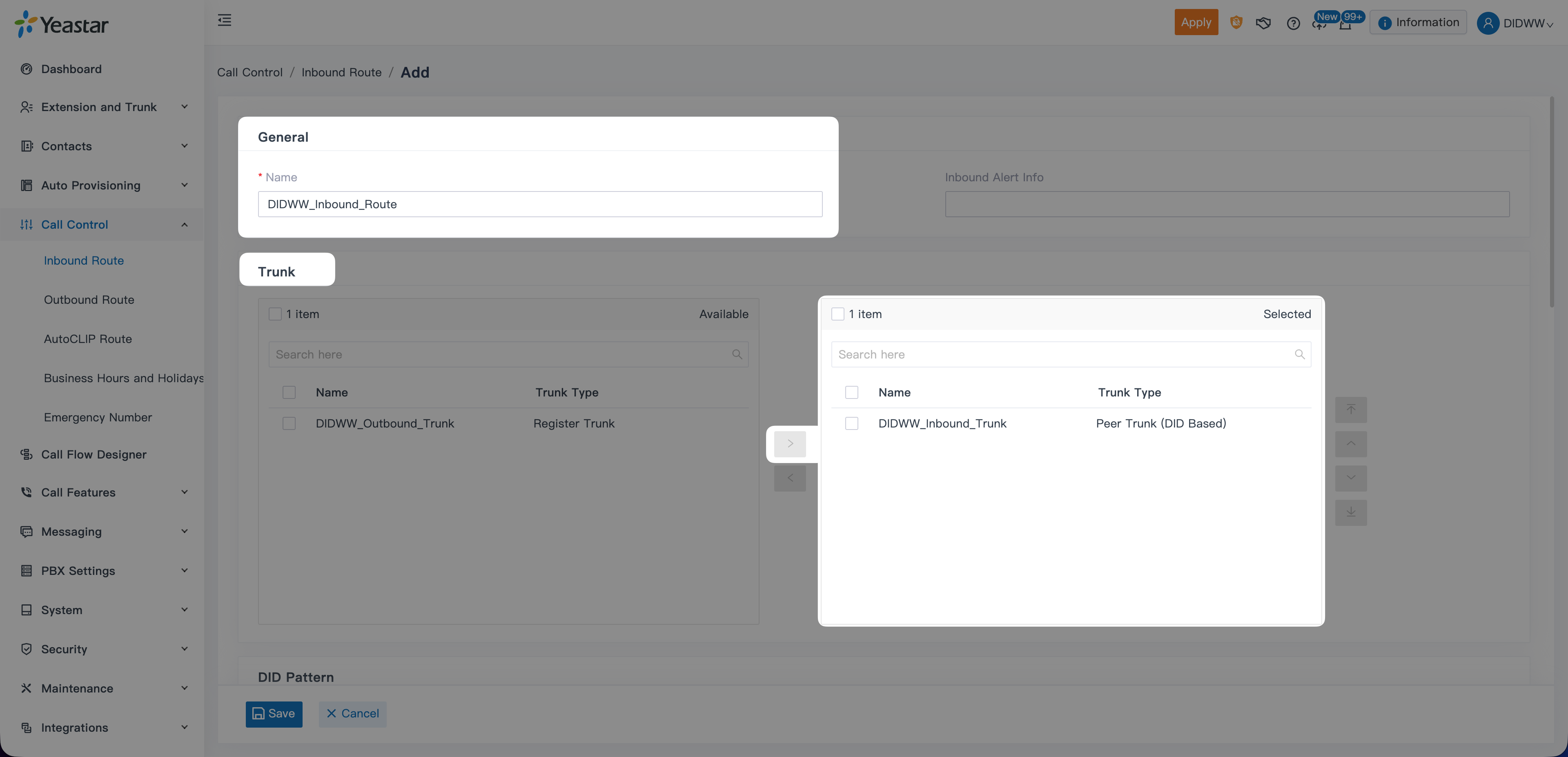Open Outbound Route in sidebar
The width and height of the screenshot is (1568, 757).
89,300
